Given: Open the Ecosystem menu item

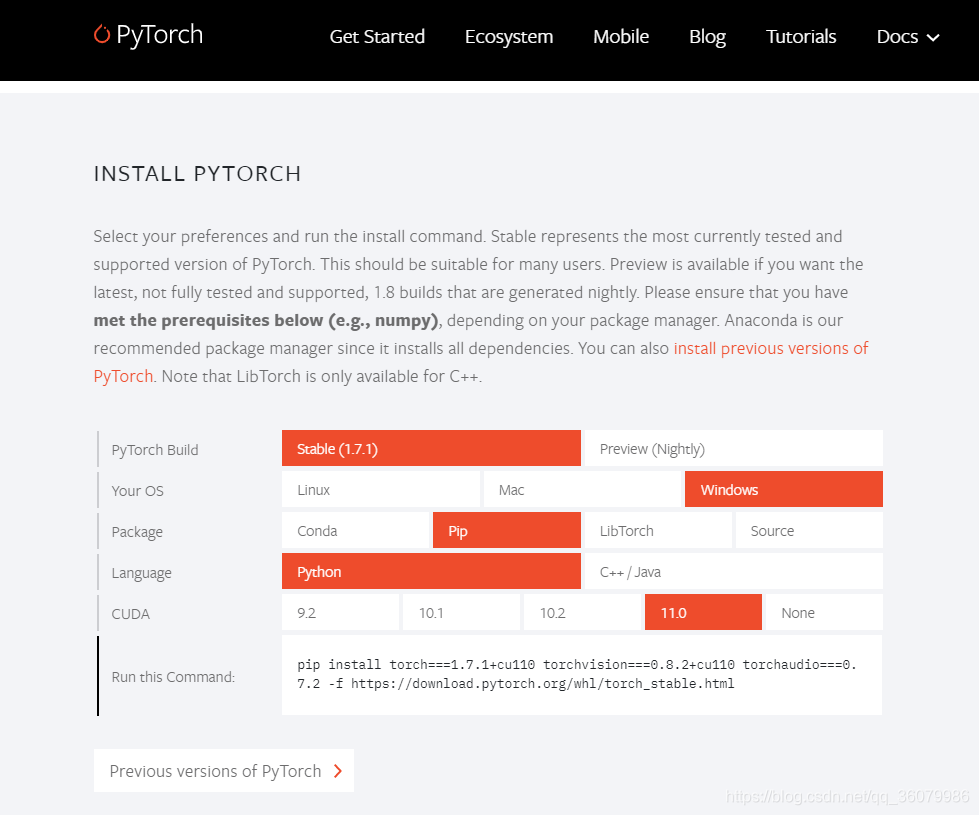Looking at the screenshot, I should coord(509,37).
